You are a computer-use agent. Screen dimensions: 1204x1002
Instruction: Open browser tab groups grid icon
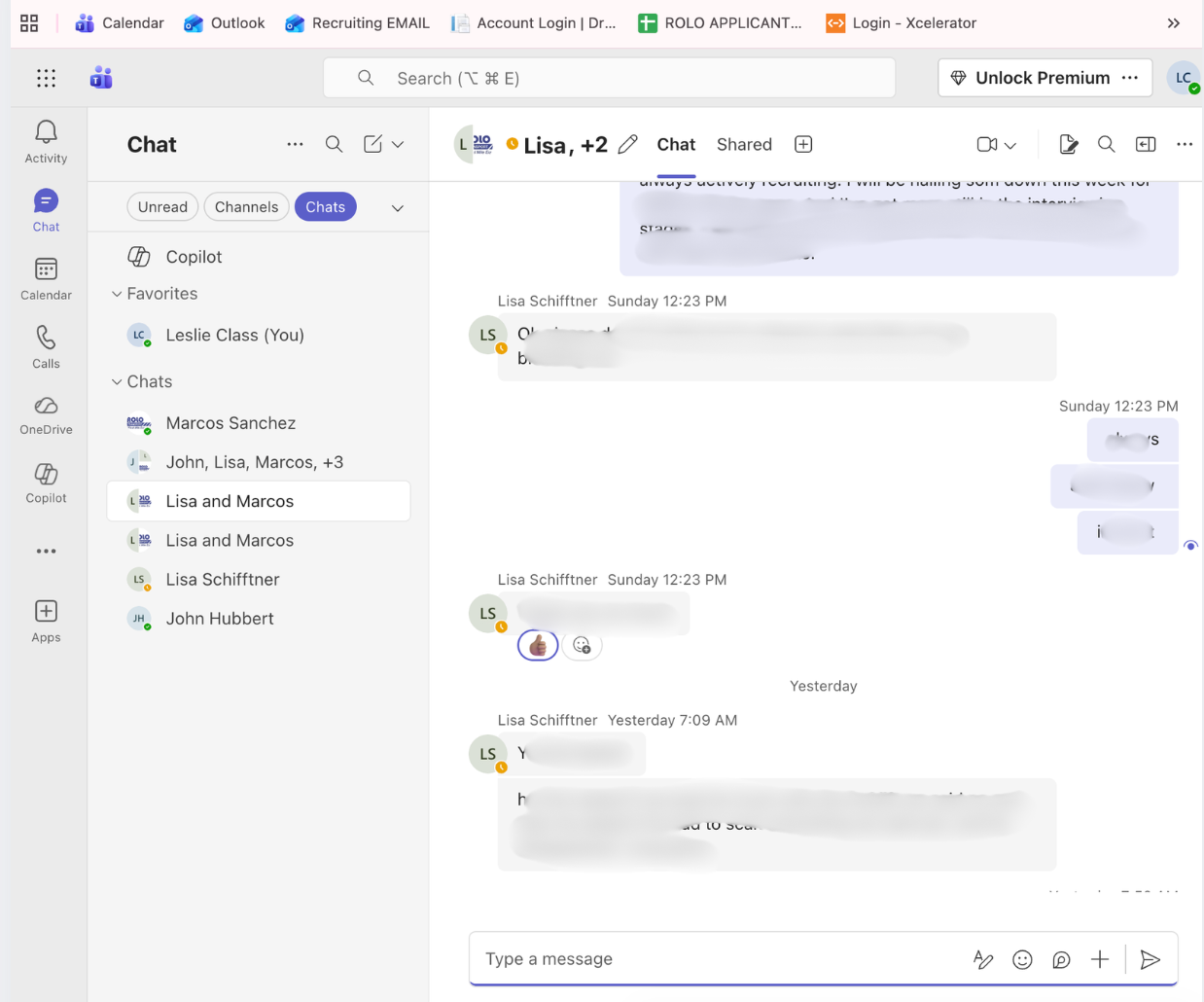point(29,22)
